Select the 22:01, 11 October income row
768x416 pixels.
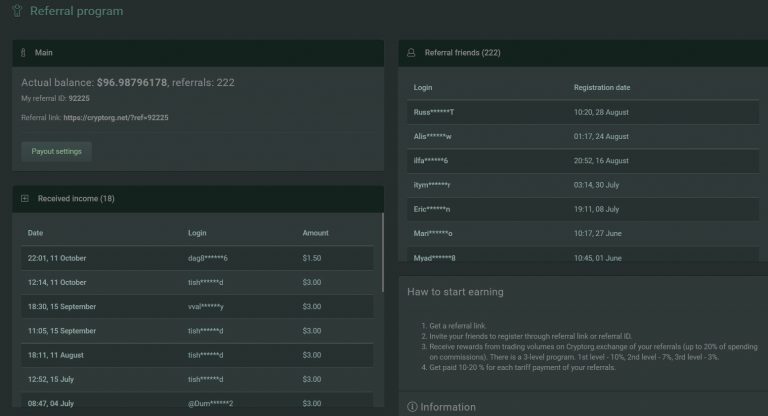coord(197,258)
